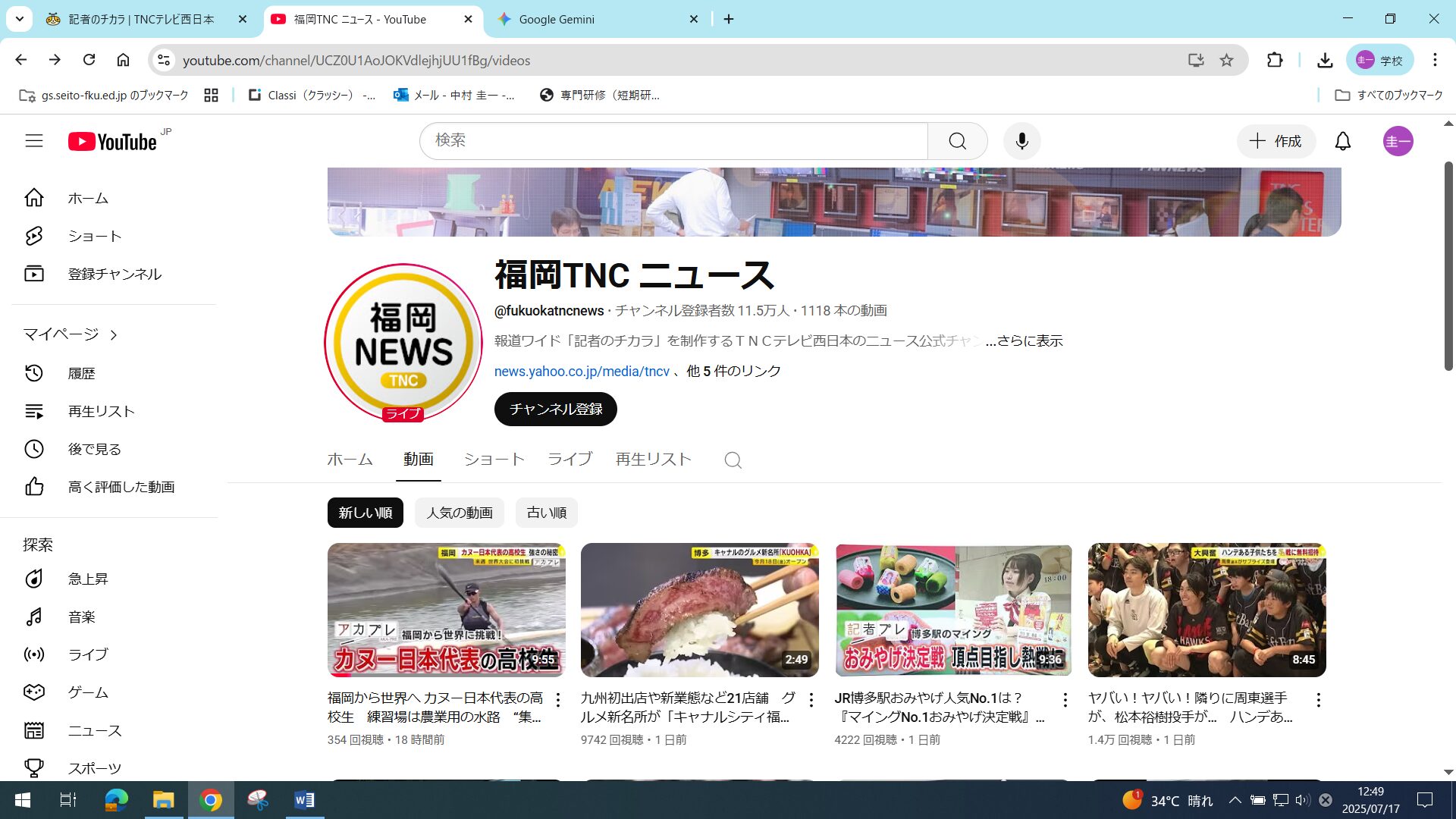
Task: Click the voice search microphone icon
Action: point(1021,141)
